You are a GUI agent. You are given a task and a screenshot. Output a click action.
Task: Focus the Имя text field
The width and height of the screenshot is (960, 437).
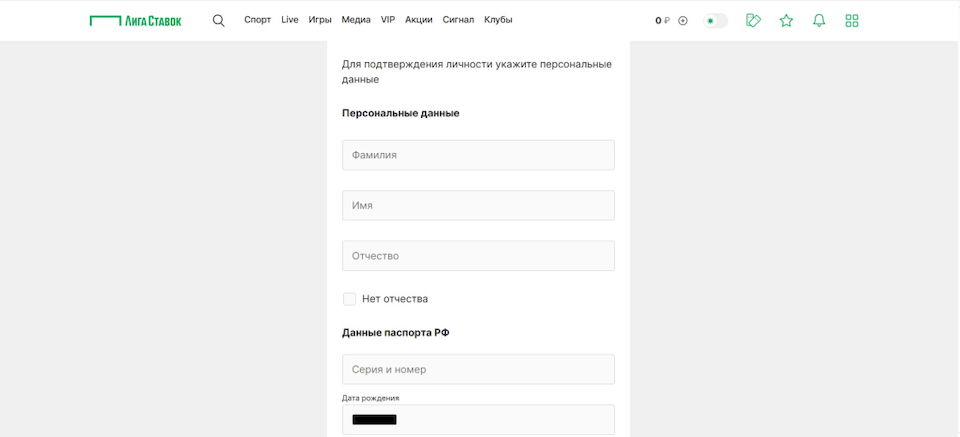(x=478, y=205)
